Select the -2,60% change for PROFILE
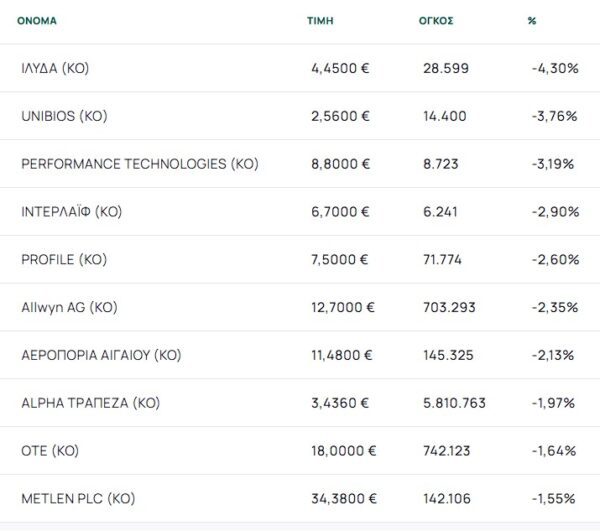This screenshot has height=531, width=600. 555,259
